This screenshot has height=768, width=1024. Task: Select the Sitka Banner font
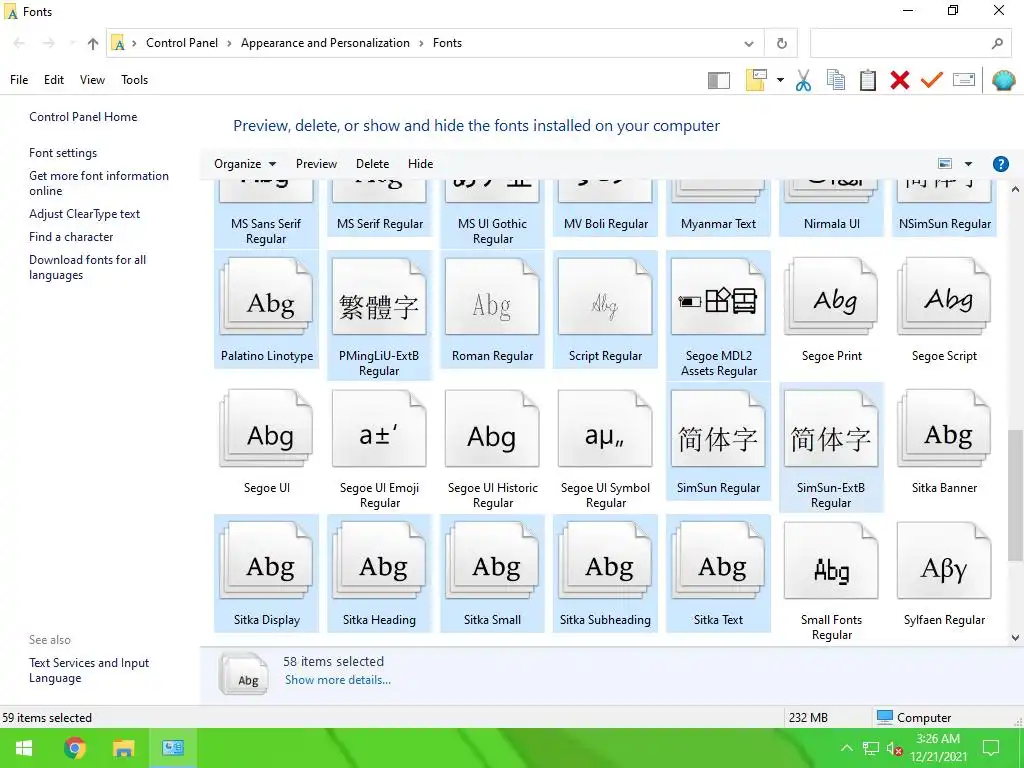click(x=944, y=442)
